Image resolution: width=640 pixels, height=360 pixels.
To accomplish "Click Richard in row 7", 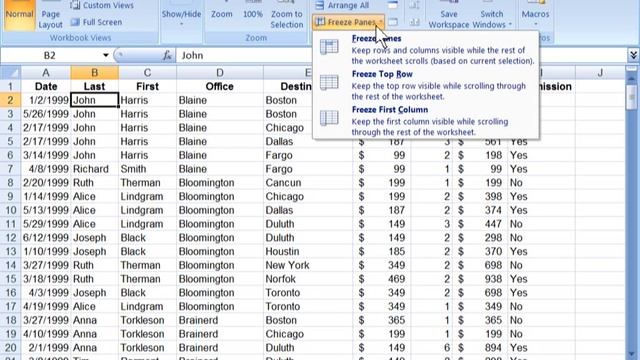I will pos(95,169).
